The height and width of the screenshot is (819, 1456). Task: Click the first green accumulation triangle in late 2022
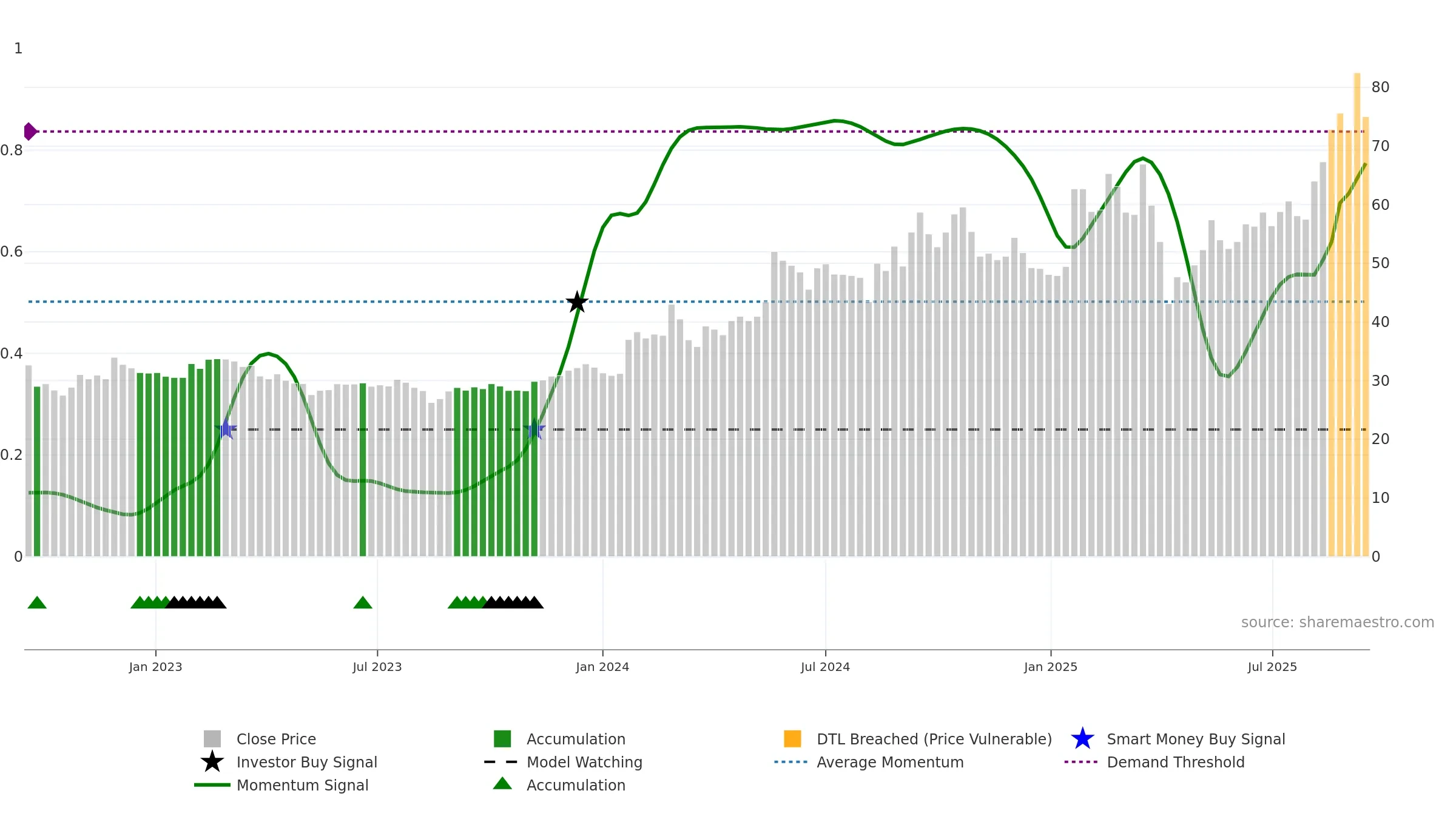click(37, 602)
